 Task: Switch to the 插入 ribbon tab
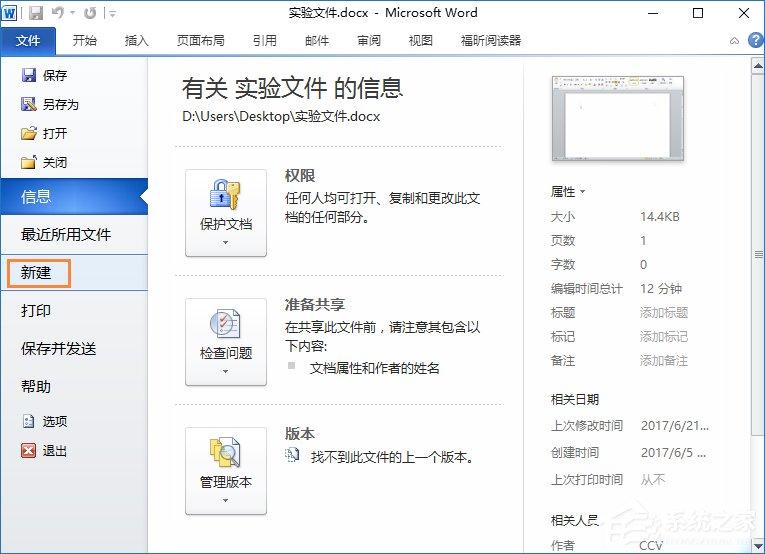(137, 40)
